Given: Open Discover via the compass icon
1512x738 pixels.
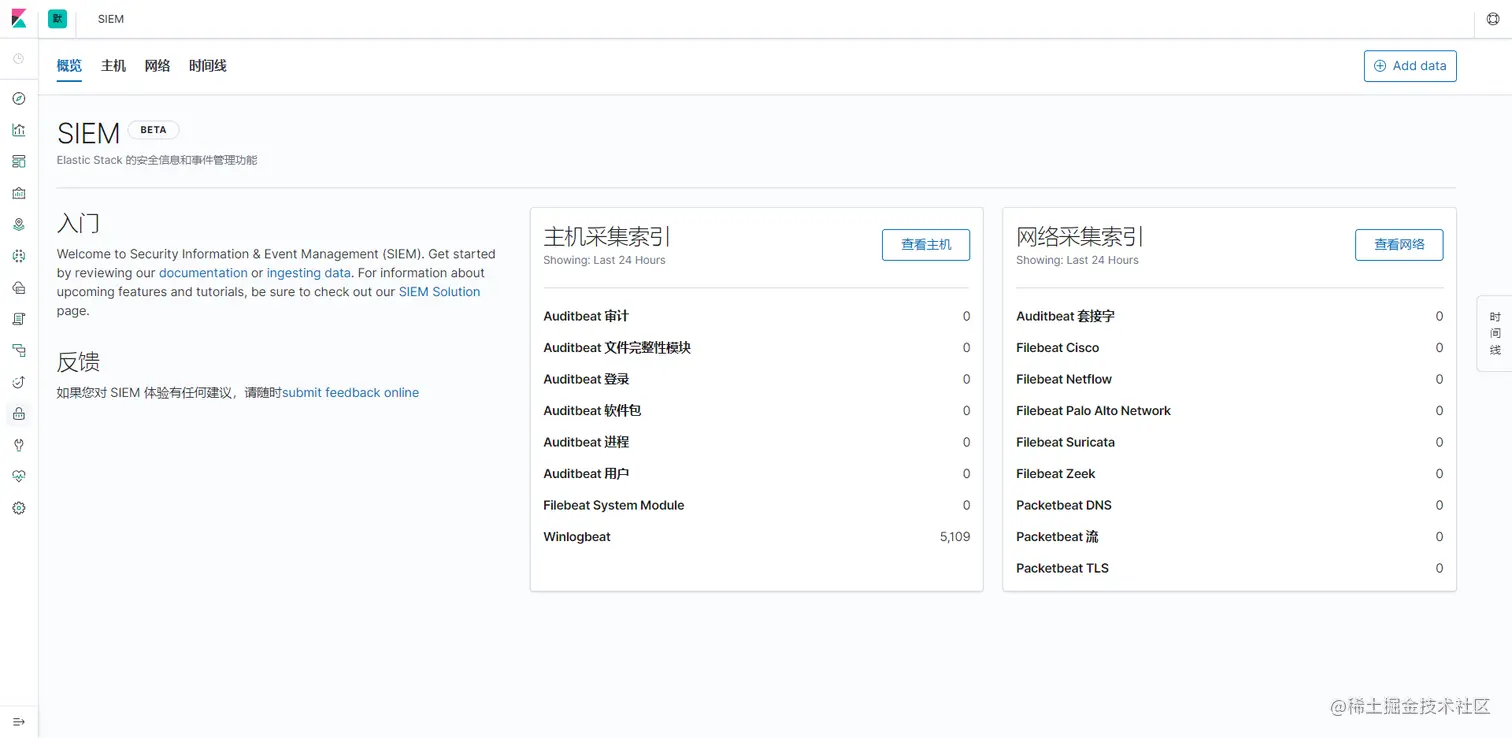Looking at the screenshot, I should [18, 99].
